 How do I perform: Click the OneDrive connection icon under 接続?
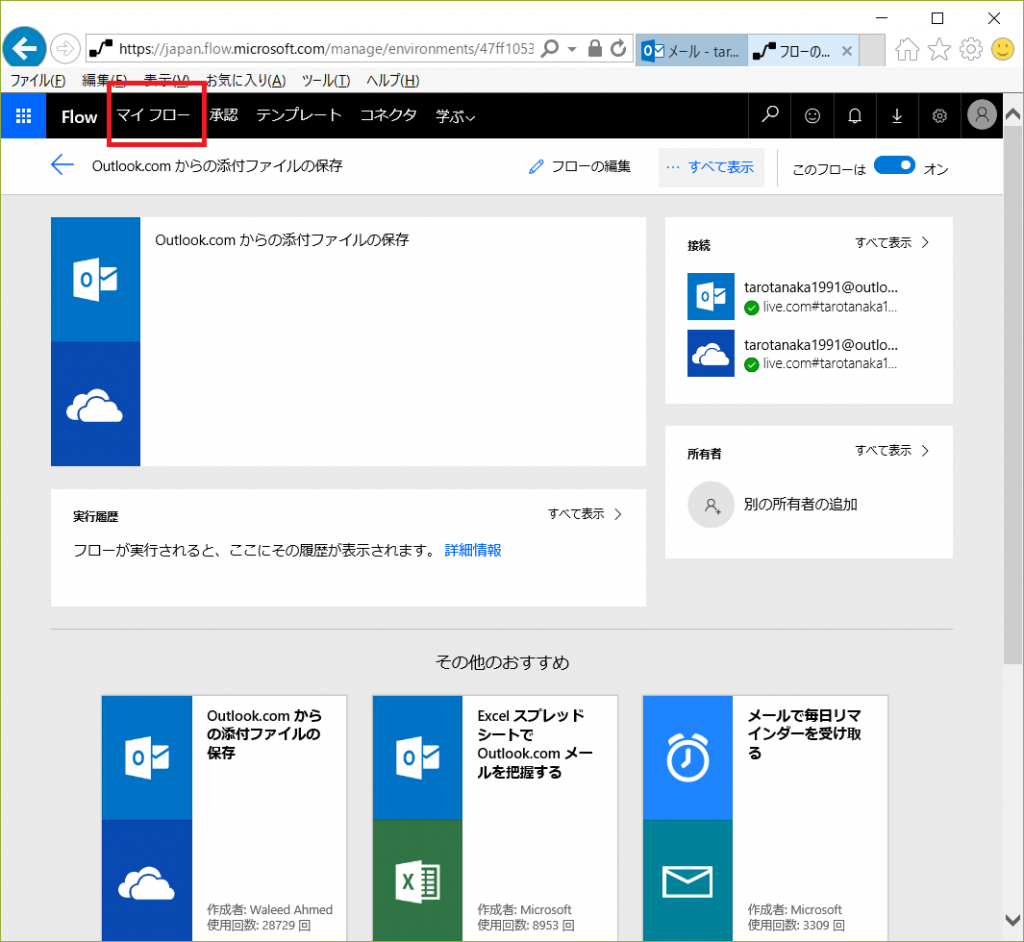pos(711,353)
